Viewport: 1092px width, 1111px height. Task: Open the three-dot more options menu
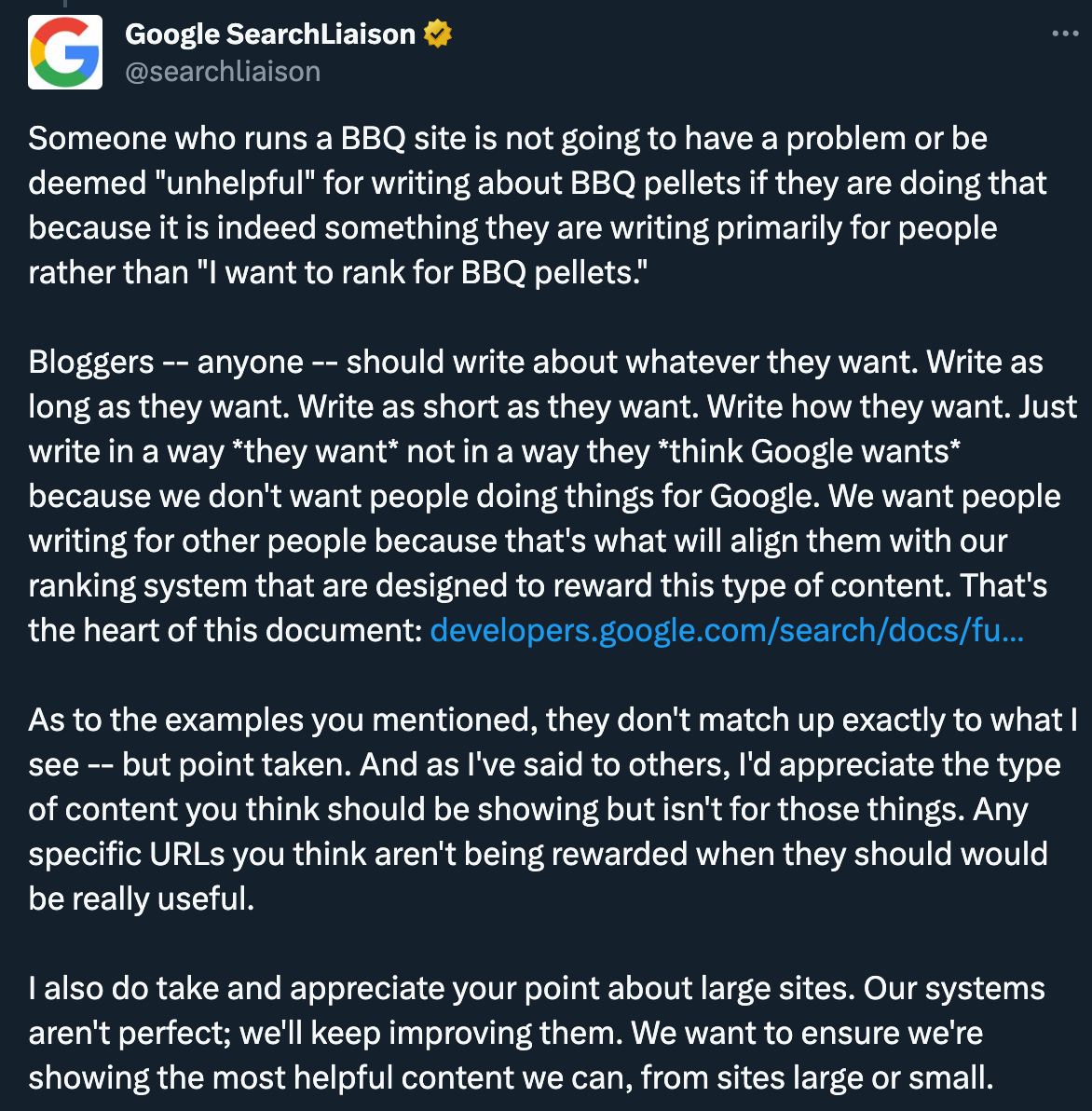[1064, 34]
